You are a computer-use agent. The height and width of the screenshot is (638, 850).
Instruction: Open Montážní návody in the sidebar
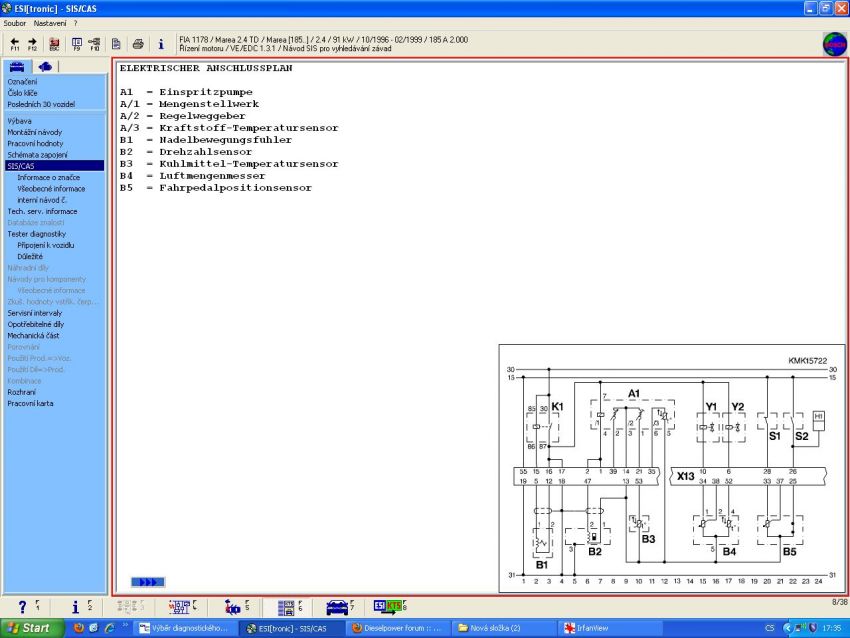pos(35,132)
